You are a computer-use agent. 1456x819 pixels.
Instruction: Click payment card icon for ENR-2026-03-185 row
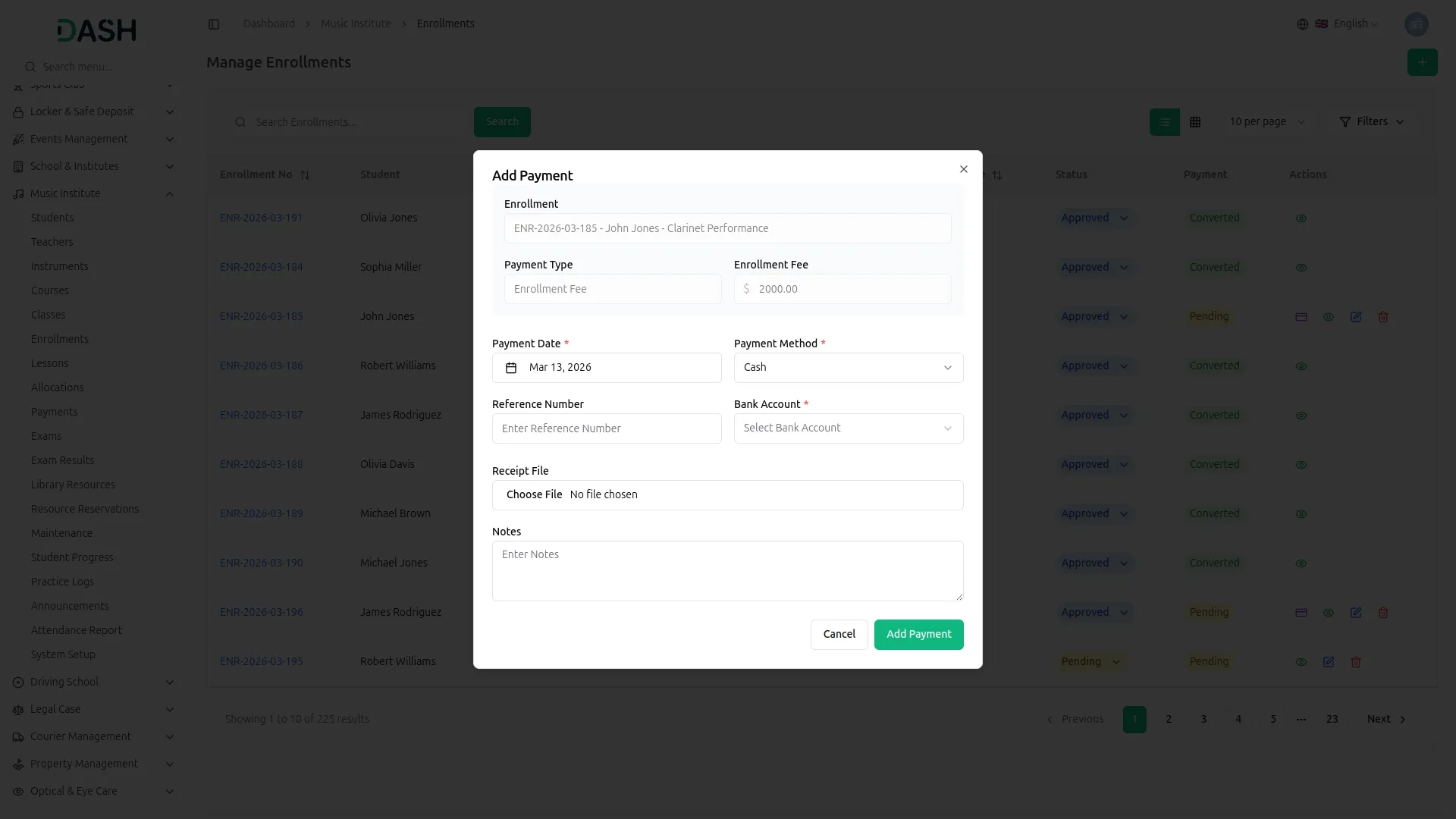pyautogui.click(x=1301, y=317)
